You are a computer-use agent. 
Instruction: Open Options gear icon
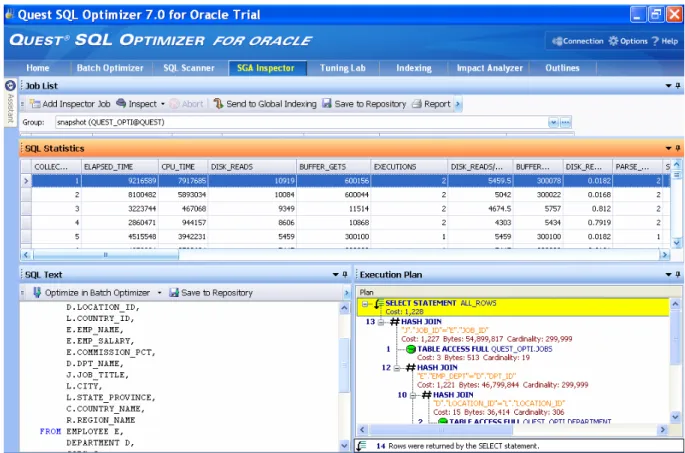pos(613,41)
